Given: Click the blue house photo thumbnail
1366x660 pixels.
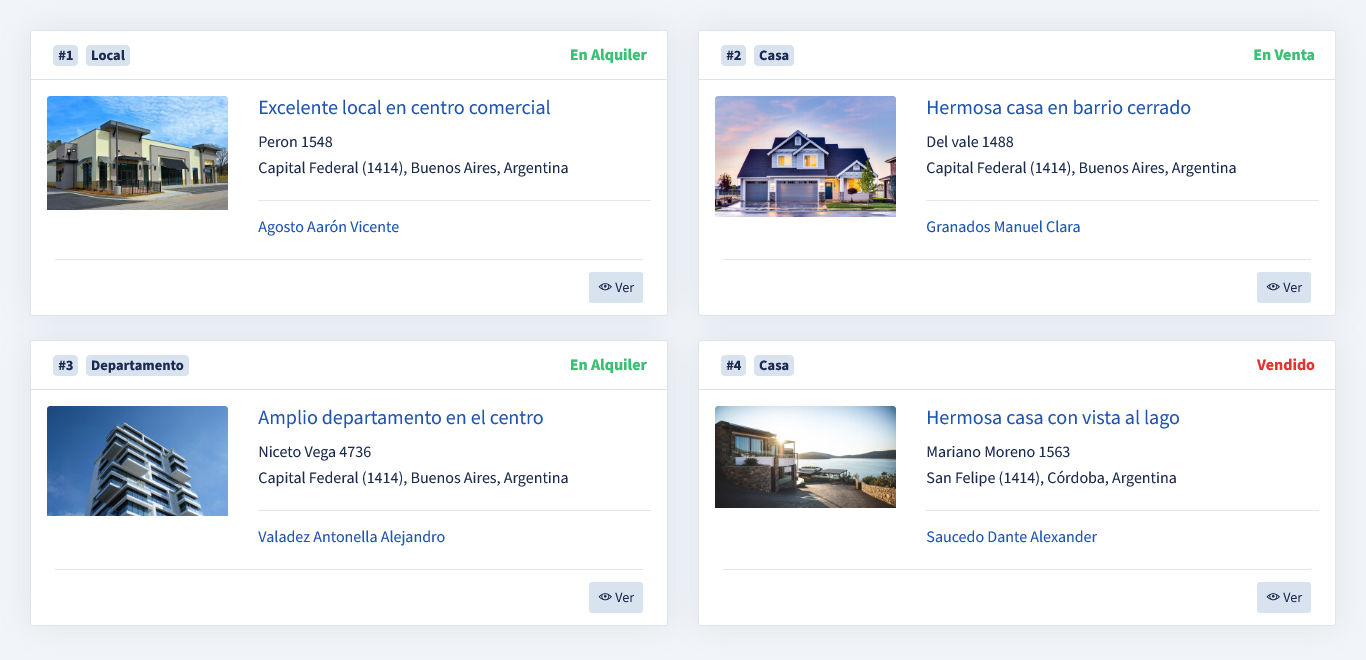Looking at the screenshot, I should (805, 156).
